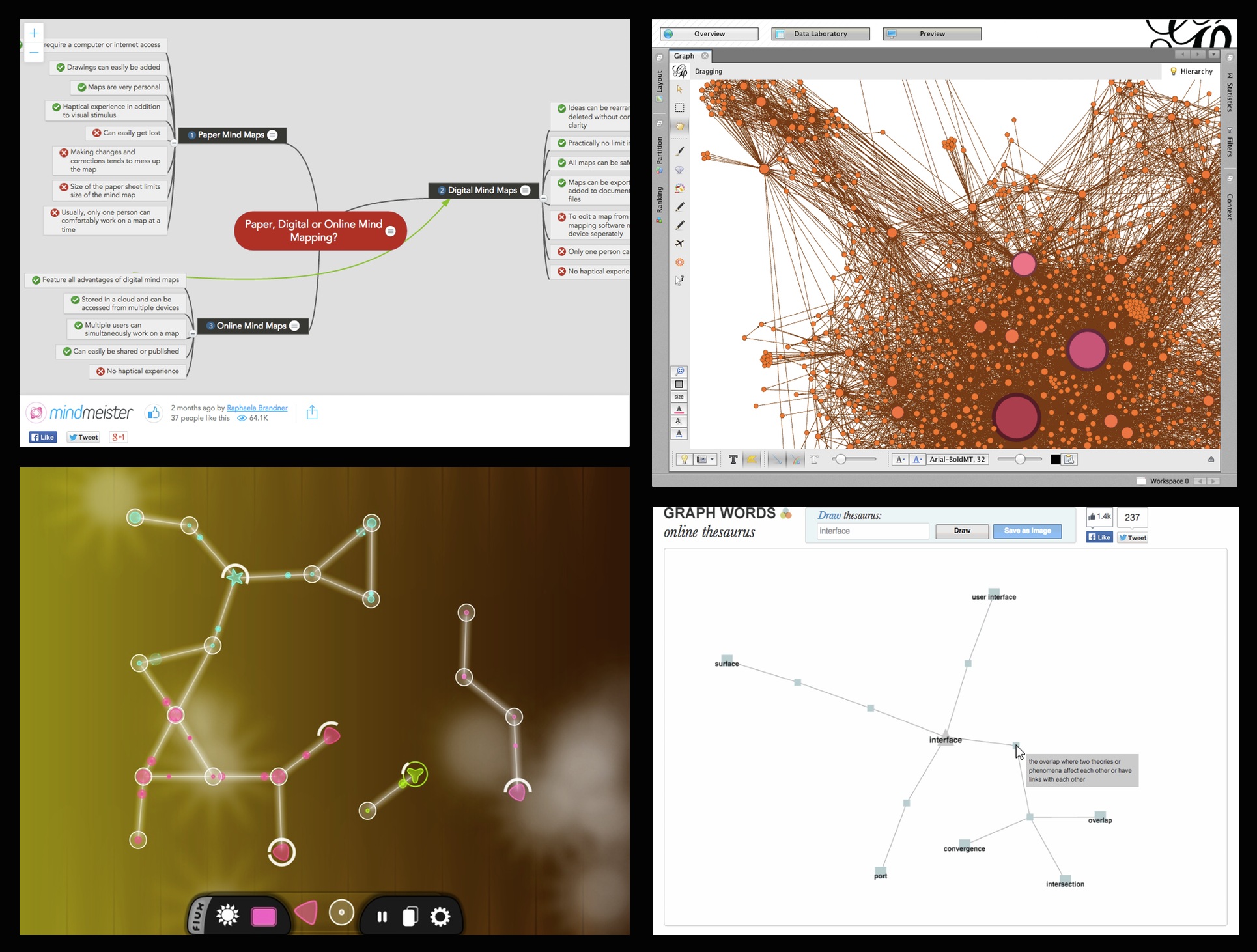Screen dimensions: 1257x952
Task: Click the share icon beside the view count
Action: pos(312,412)
